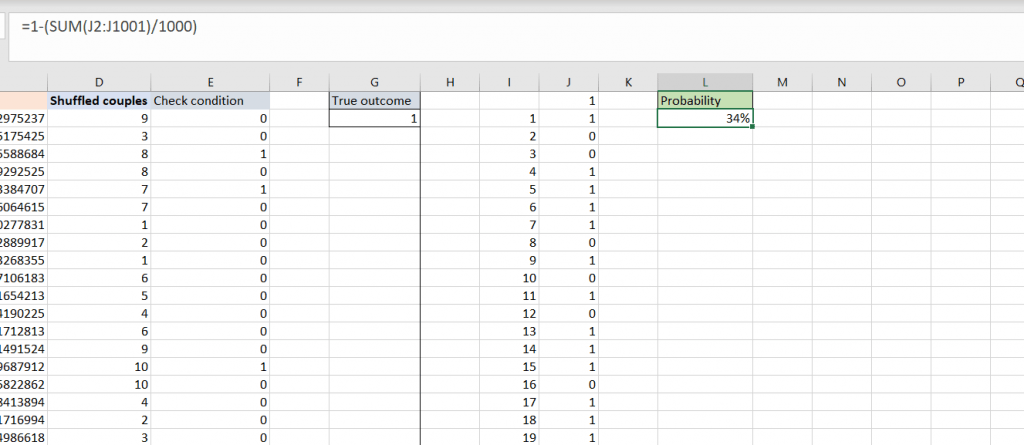Select column G header
The width and height of the screenshot is (1024, 445).
pos(374,82)
